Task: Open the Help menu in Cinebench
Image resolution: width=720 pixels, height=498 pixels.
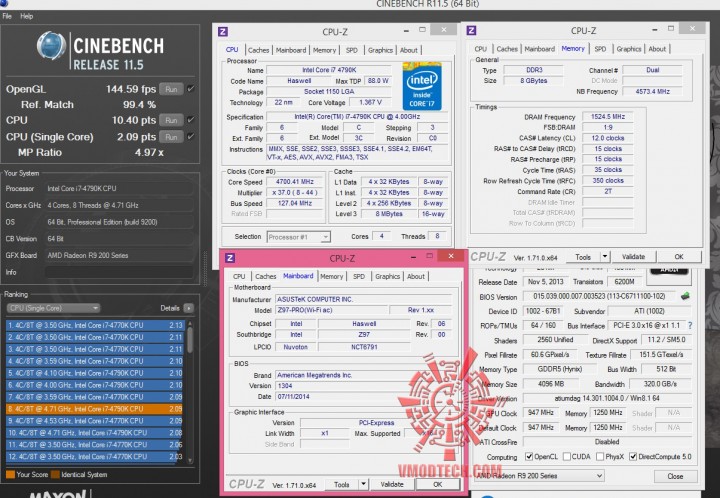Action: [27, 16]
